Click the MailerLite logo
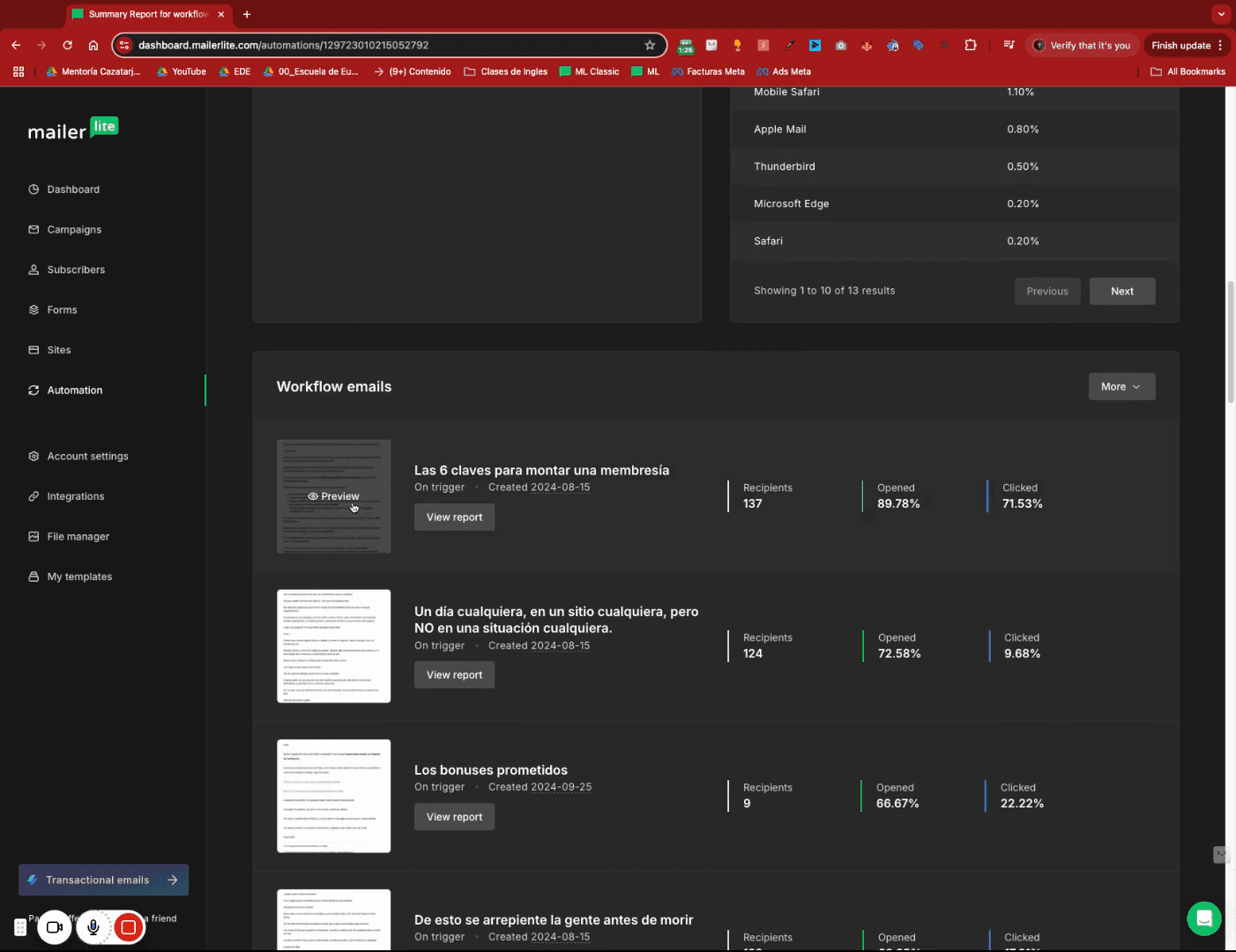Image resolution: width=1236 pixels, height=952 pixels. pyautogui.click(x=73, y=130)
